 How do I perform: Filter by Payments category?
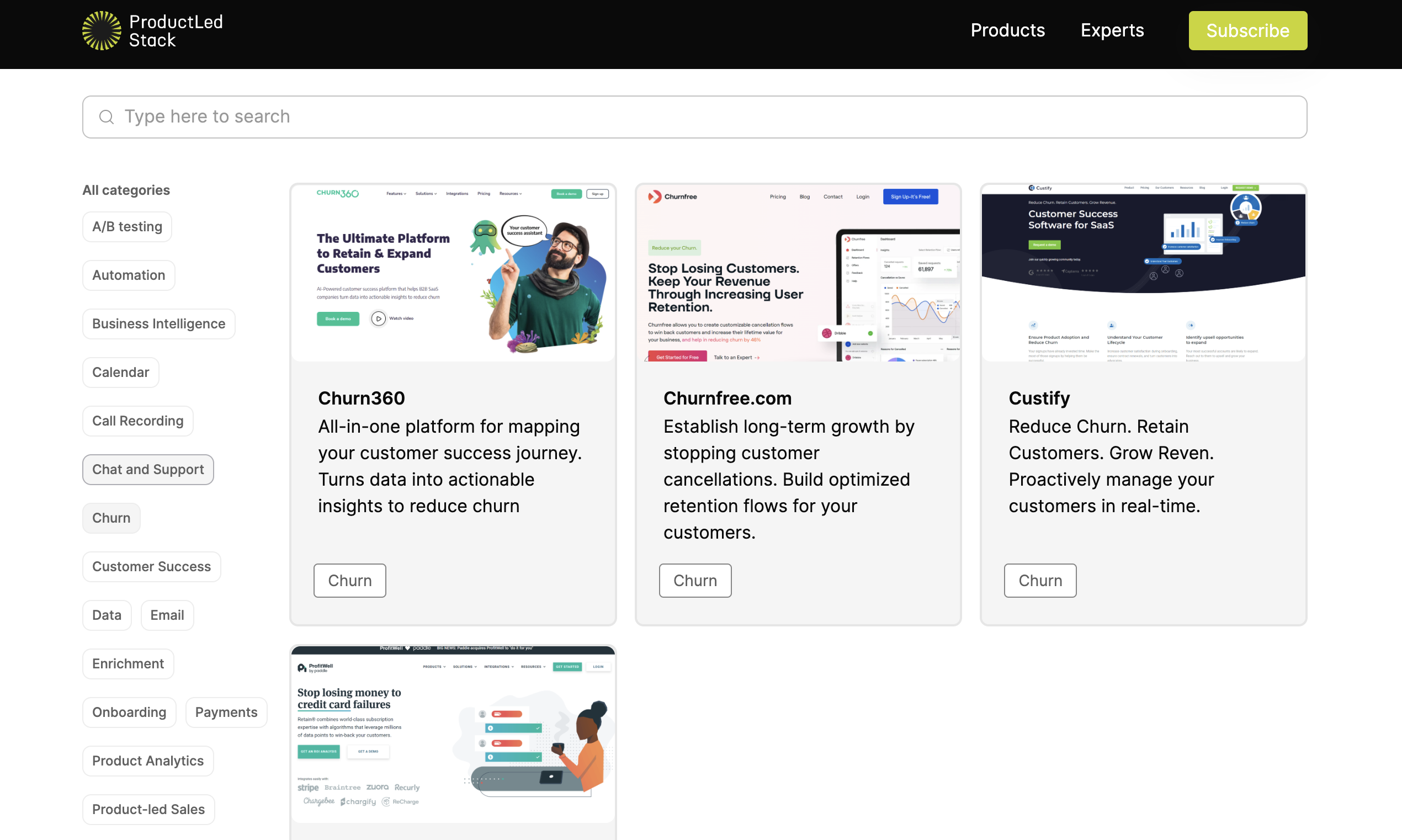tap(226, 712)
